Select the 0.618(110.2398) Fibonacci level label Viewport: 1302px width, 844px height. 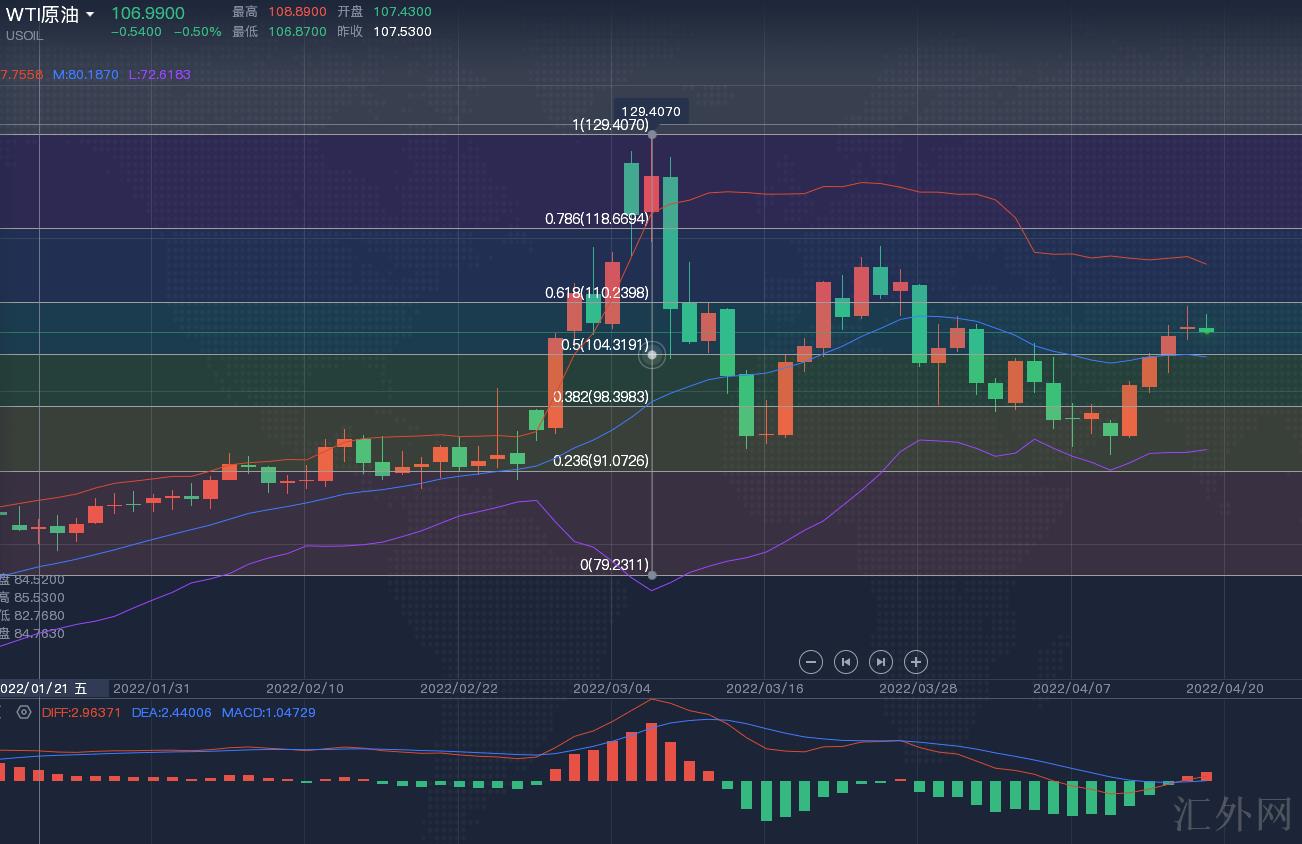(x=596, y=293)
